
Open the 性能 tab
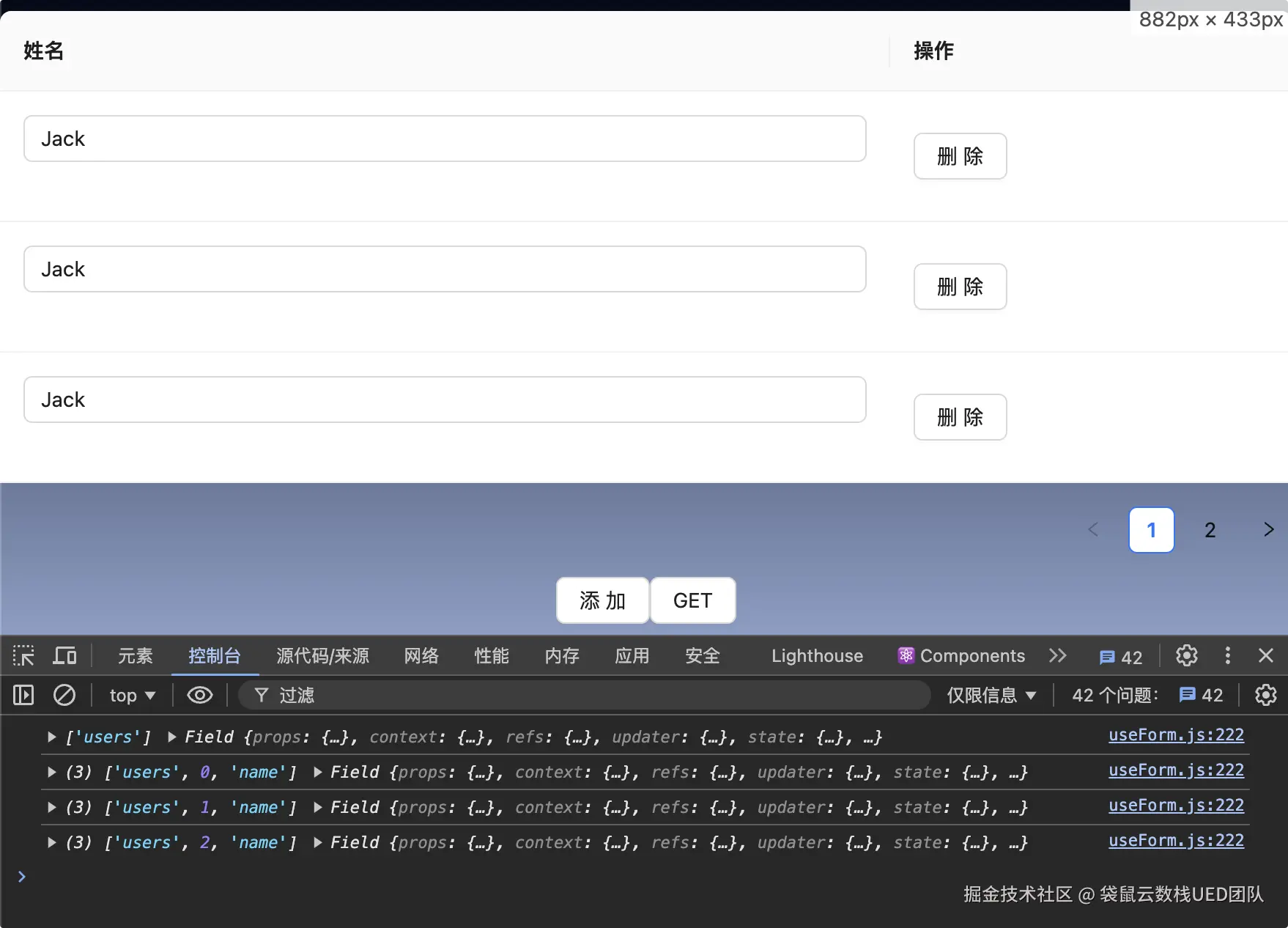492,655
